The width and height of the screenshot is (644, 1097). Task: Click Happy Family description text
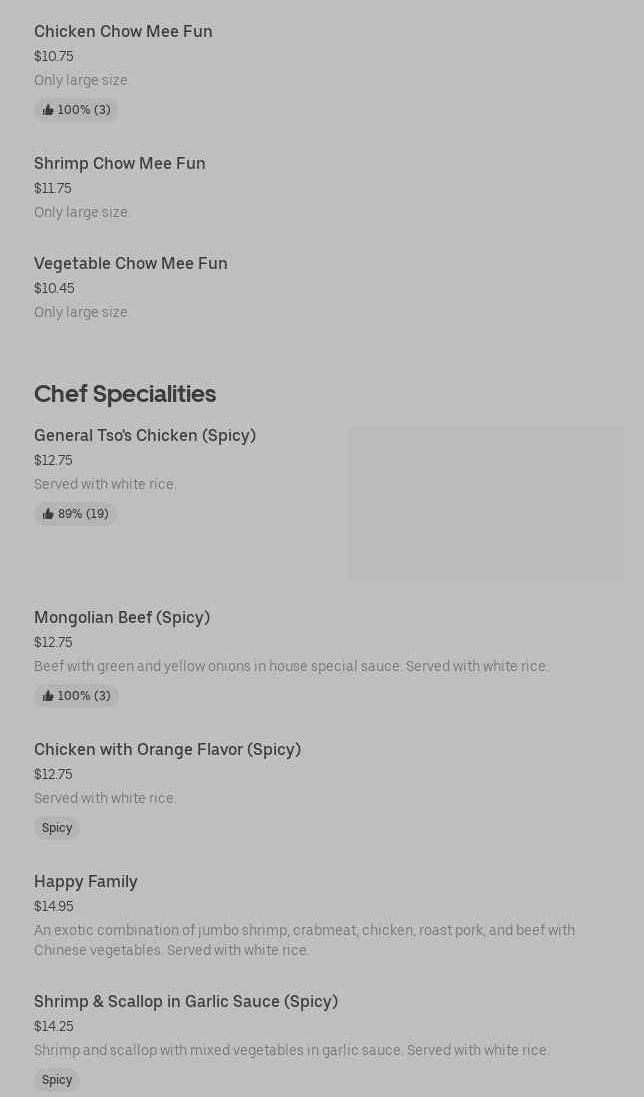click(304, 940)
